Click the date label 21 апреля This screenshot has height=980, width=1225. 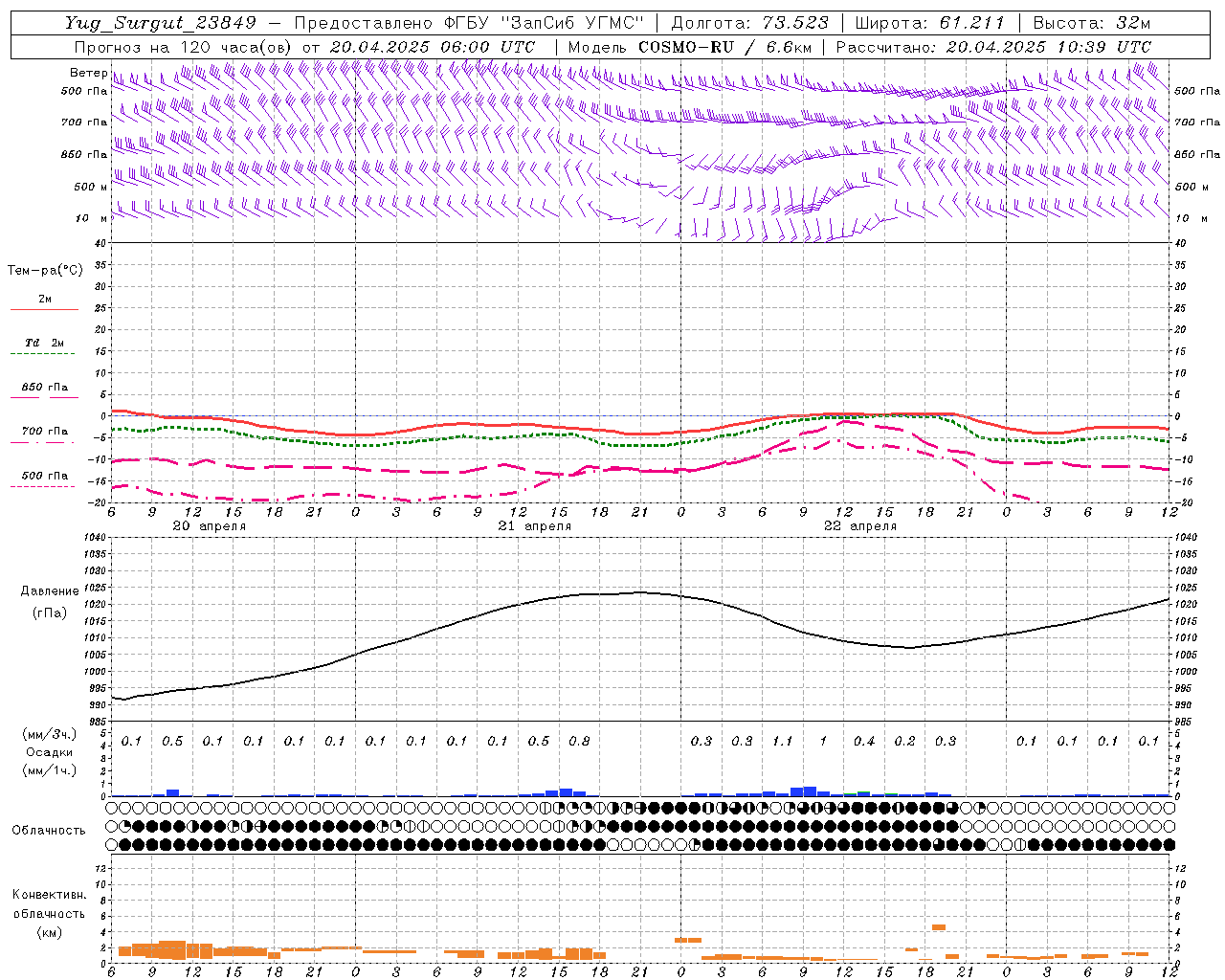pyautogui.click(x=535, y=526)
